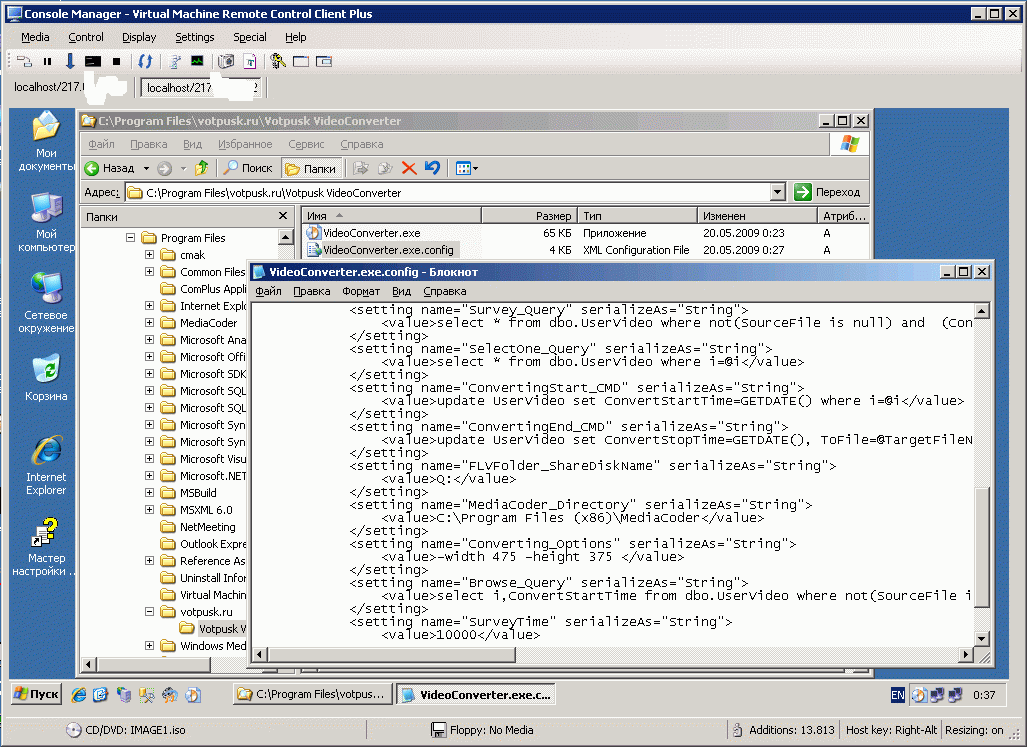This screenshot has width=1027, height=747.
Task: Click Internet Explorer quick launch icon in taskbar
Action: point(79,695)
